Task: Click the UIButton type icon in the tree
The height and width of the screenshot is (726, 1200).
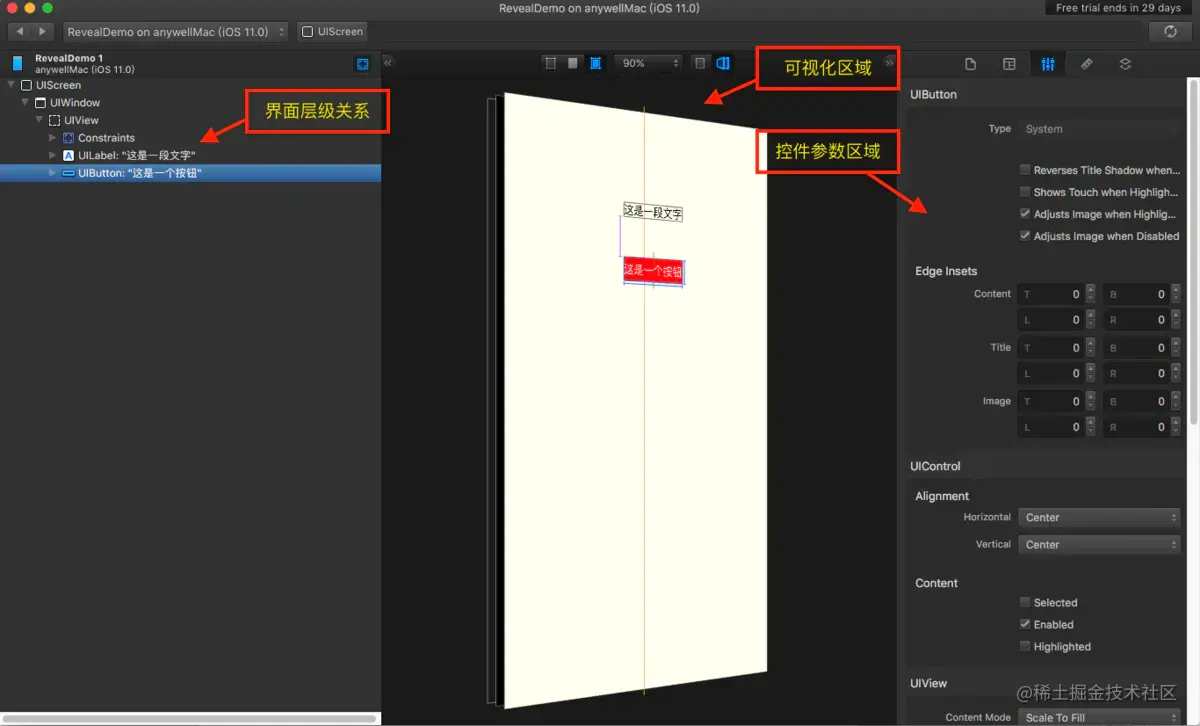Action: [68, 173]
